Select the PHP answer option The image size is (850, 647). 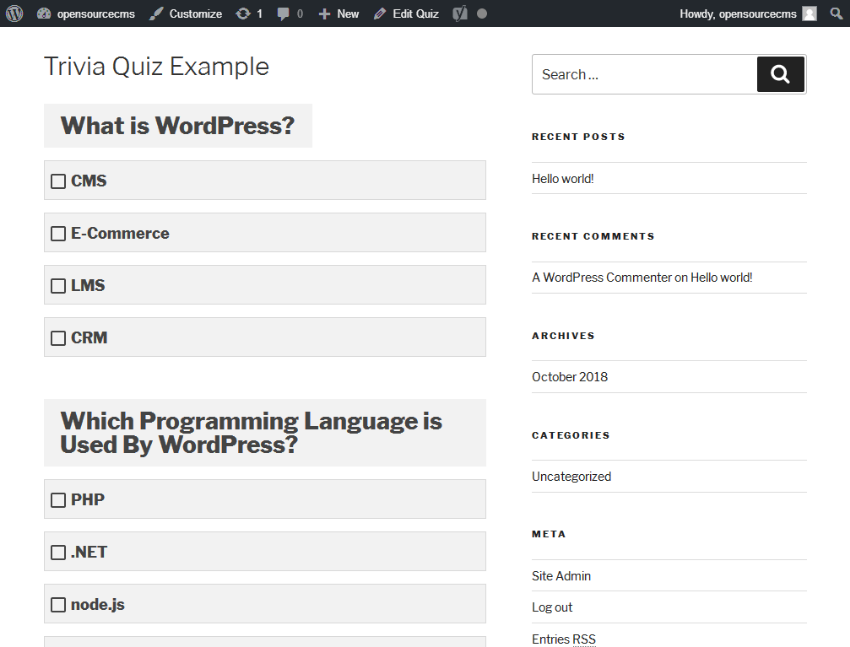pyautogui.click(x=58, y=499)
